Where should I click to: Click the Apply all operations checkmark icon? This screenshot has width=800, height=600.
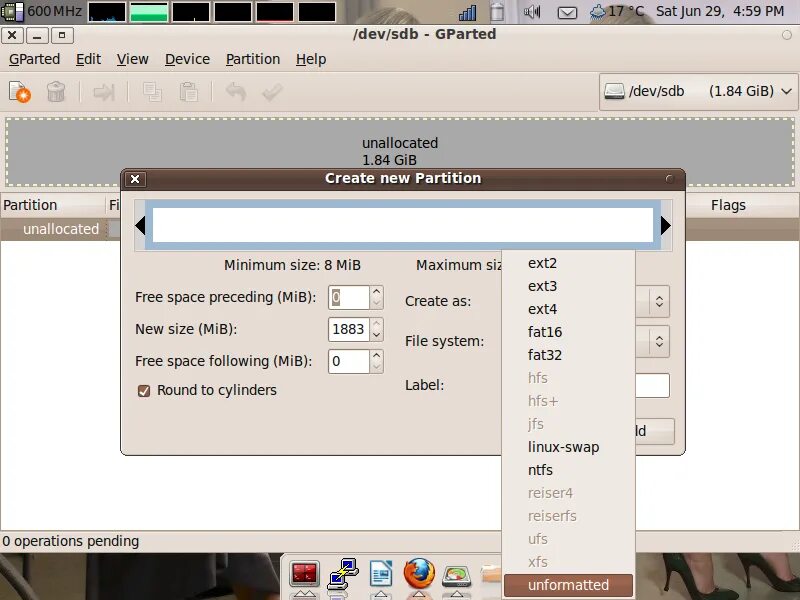click(x=272, y=92)
